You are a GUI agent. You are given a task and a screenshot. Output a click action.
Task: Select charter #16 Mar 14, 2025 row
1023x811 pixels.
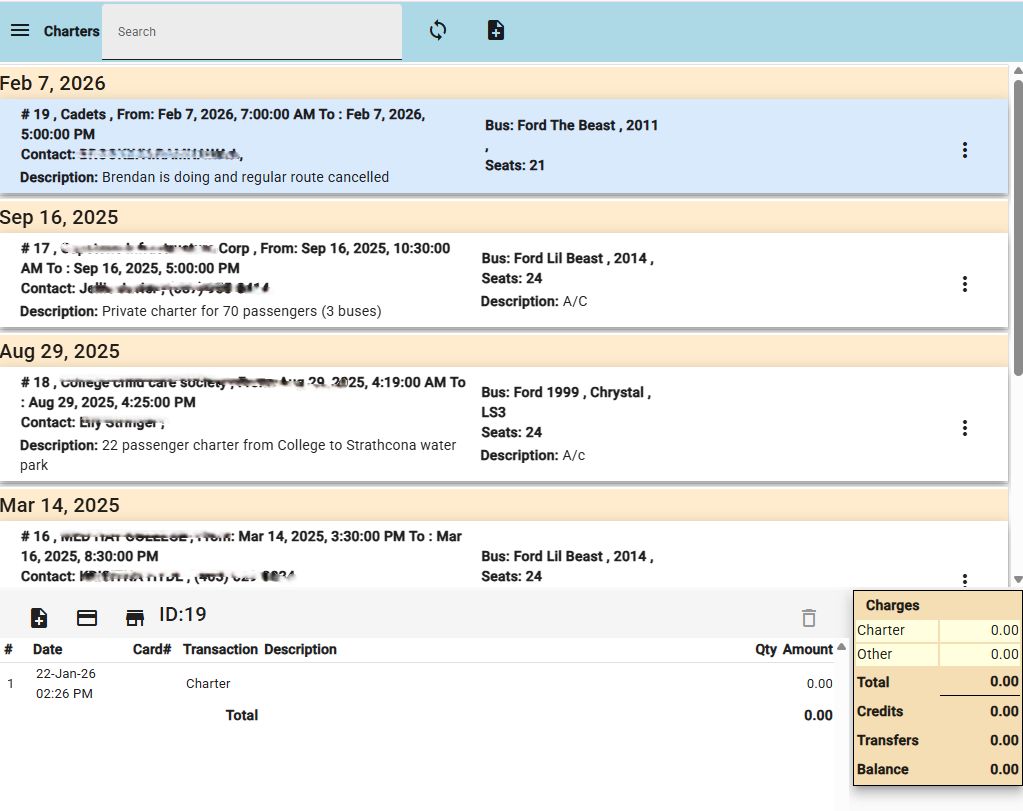tap(504, 555)
